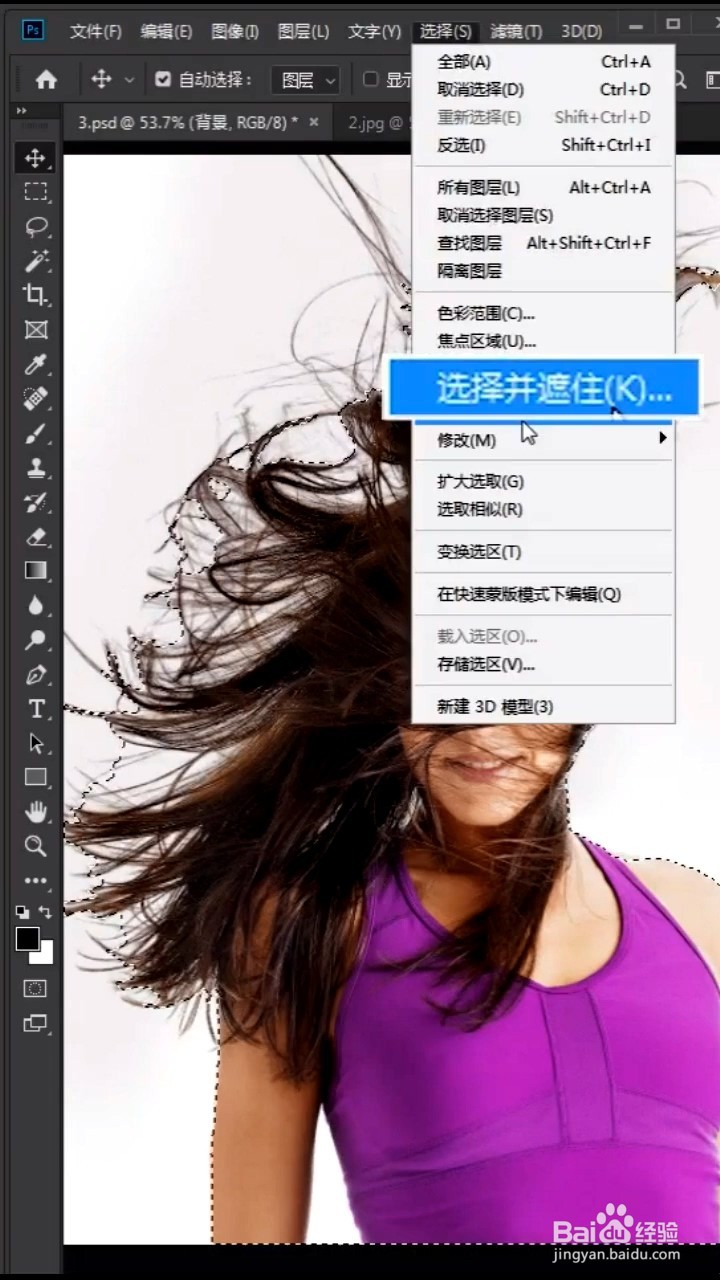
Task: Select the Blur tool
Action: pyautogui.click(x=36, y=606)
